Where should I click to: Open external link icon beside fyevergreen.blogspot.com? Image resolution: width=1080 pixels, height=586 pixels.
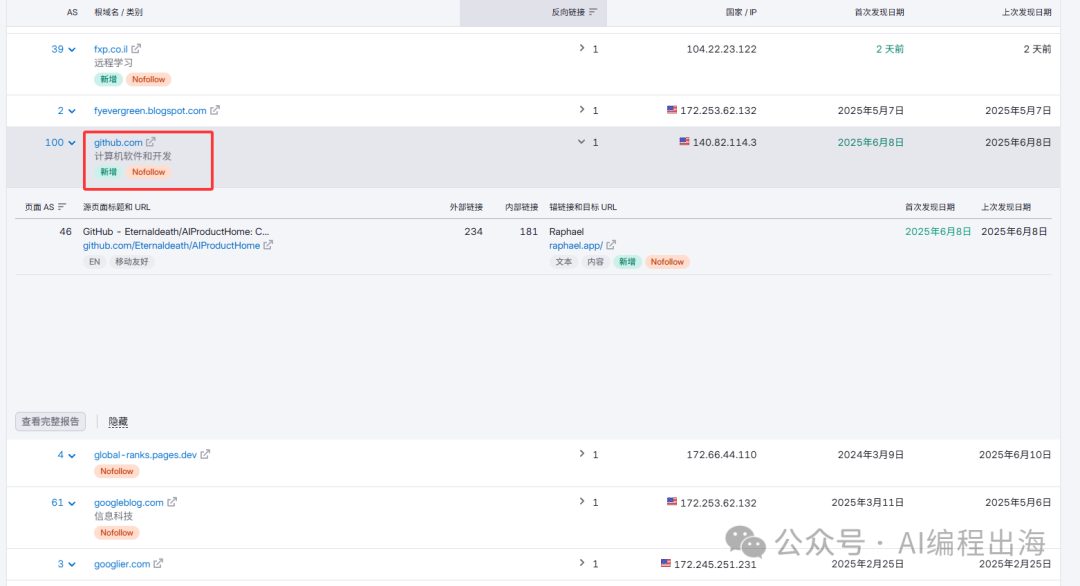pyautogui.click(x=215, y=111)
